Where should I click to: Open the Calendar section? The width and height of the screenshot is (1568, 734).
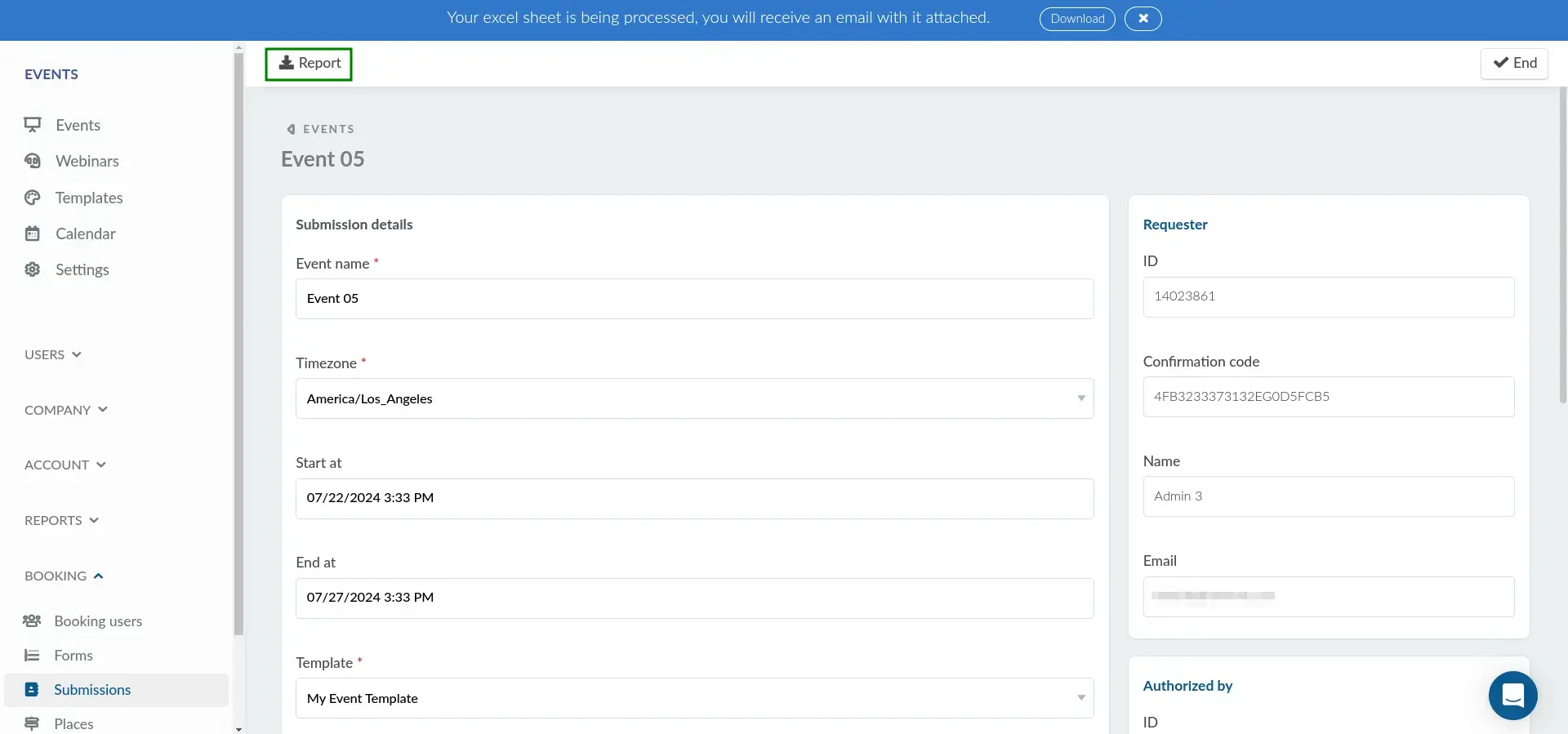click(86, 234)
